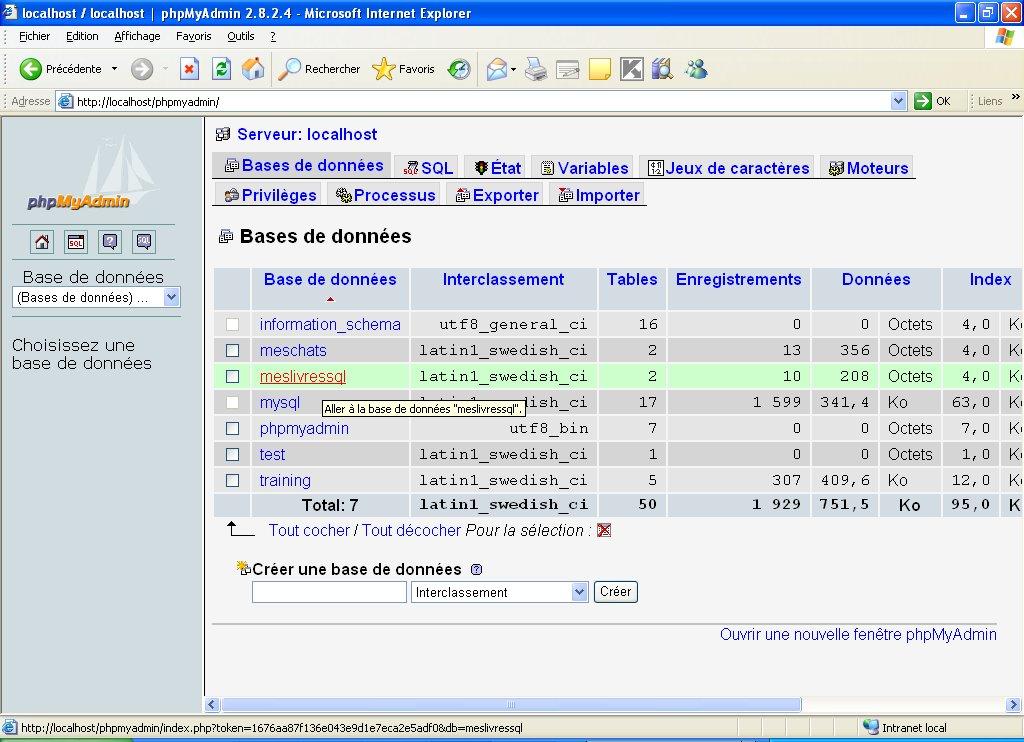Open the SQL query window icon
Image resolution: width=1024 pixels, height=742 pixels.
coord(76,241)
